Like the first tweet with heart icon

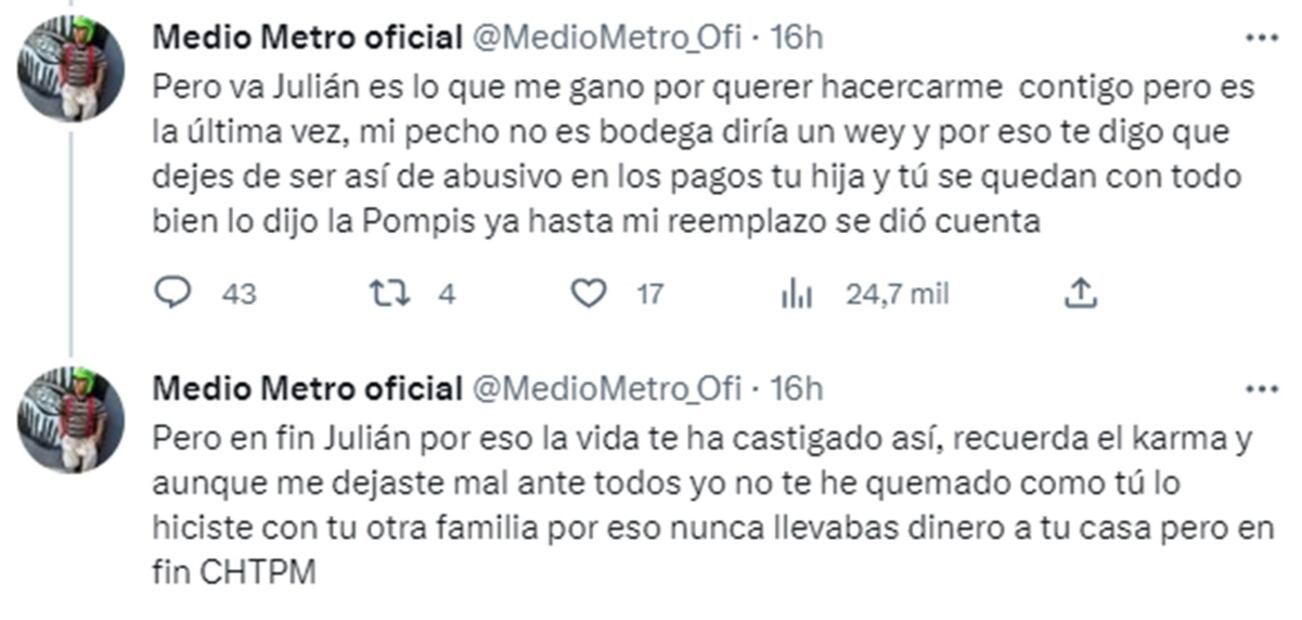coord(589,293)
